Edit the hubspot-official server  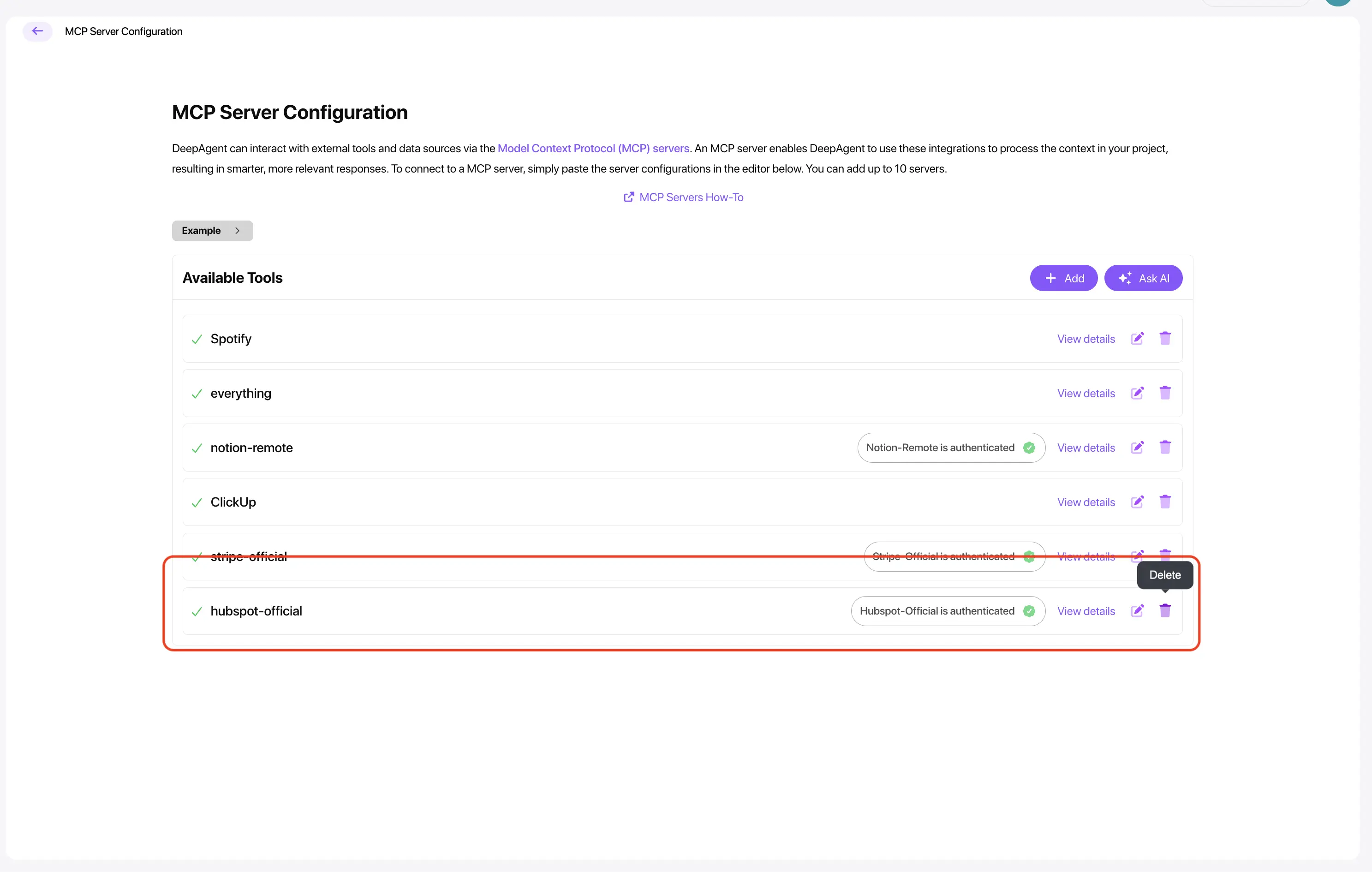tap(1137, 610)
